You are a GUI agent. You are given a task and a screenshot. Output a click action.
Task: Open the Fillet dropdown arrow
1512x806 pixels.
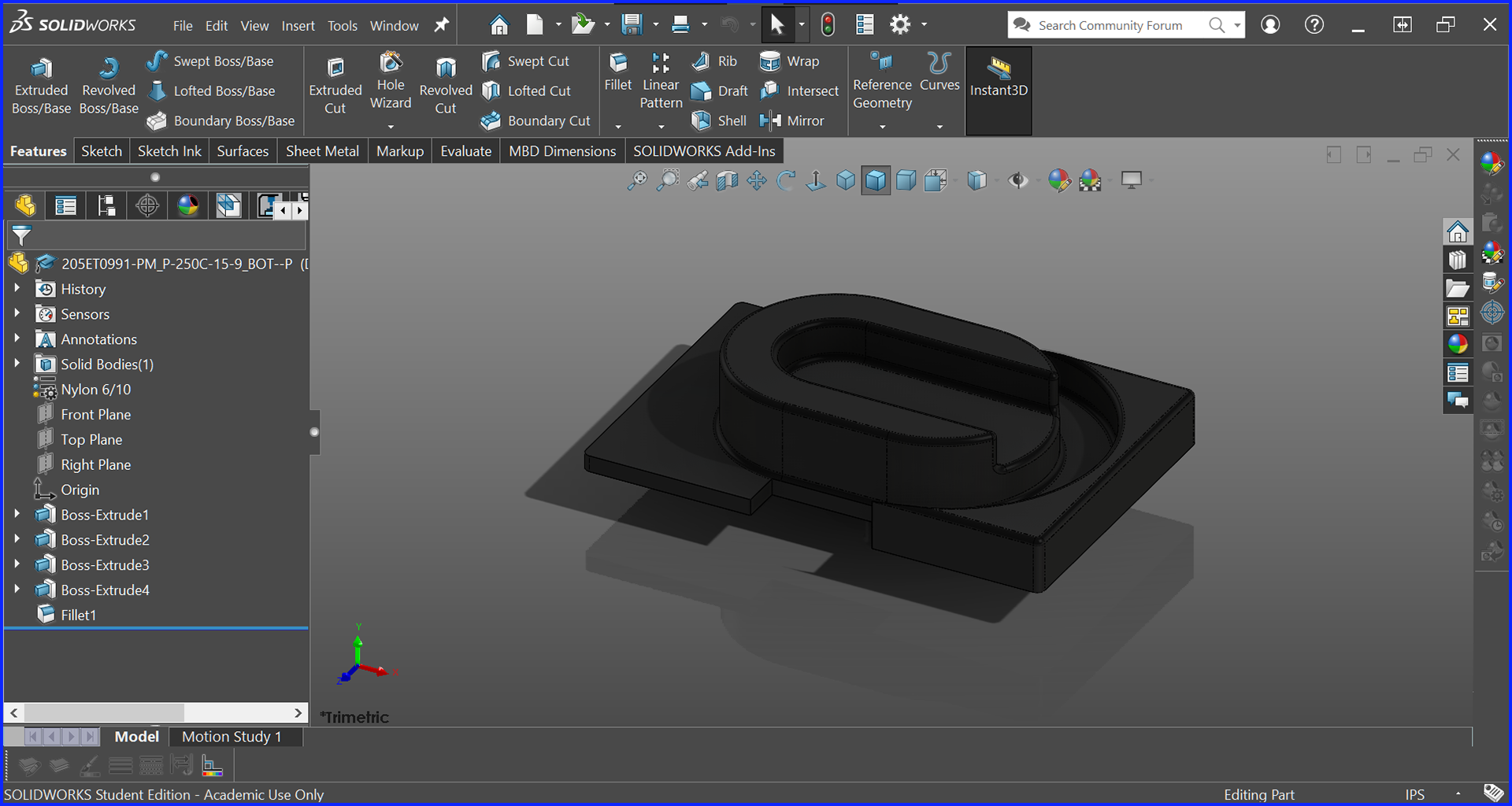pos(618,127)
